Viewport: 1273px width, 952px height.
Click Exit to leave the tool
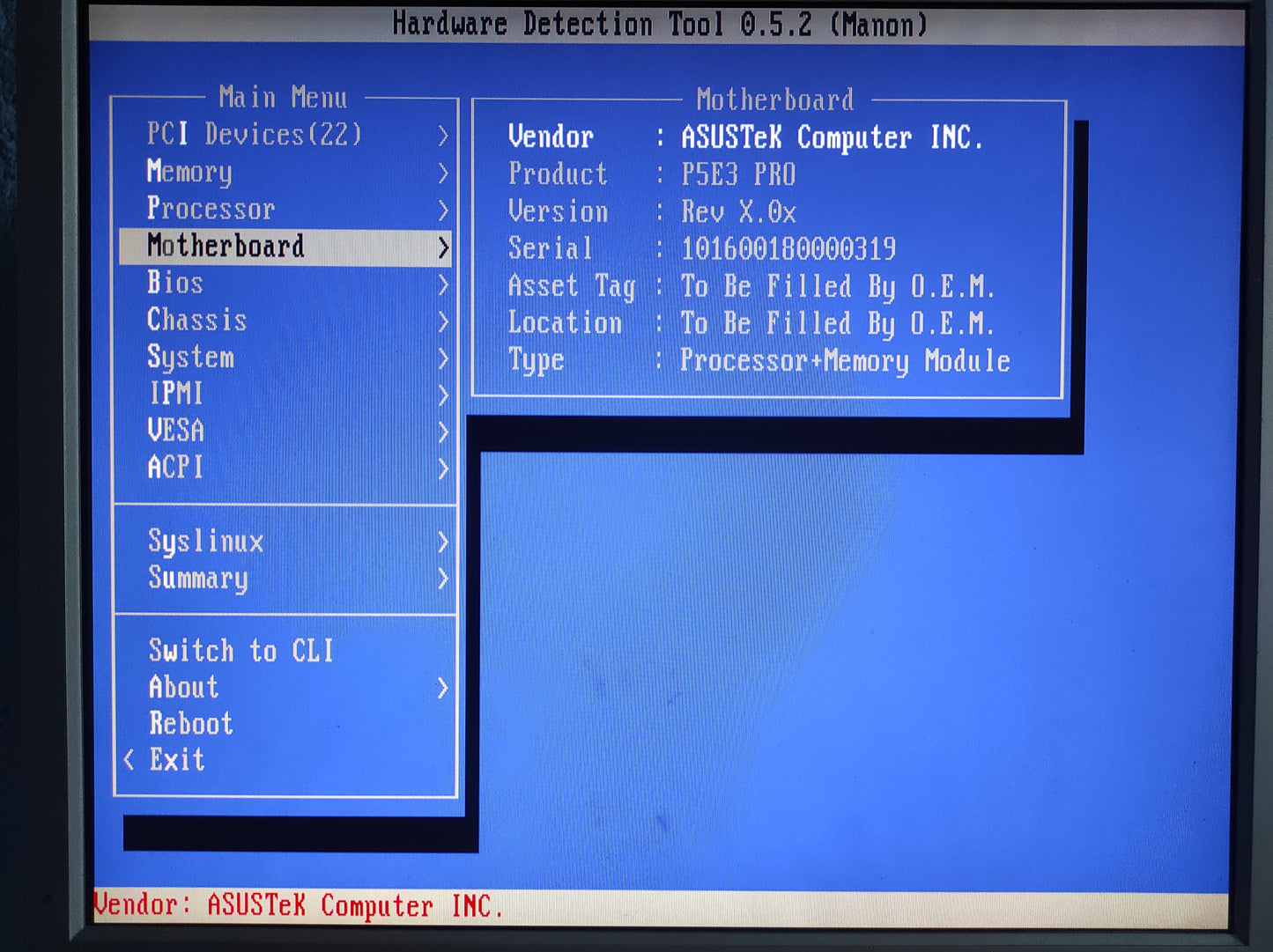[177, 760]
